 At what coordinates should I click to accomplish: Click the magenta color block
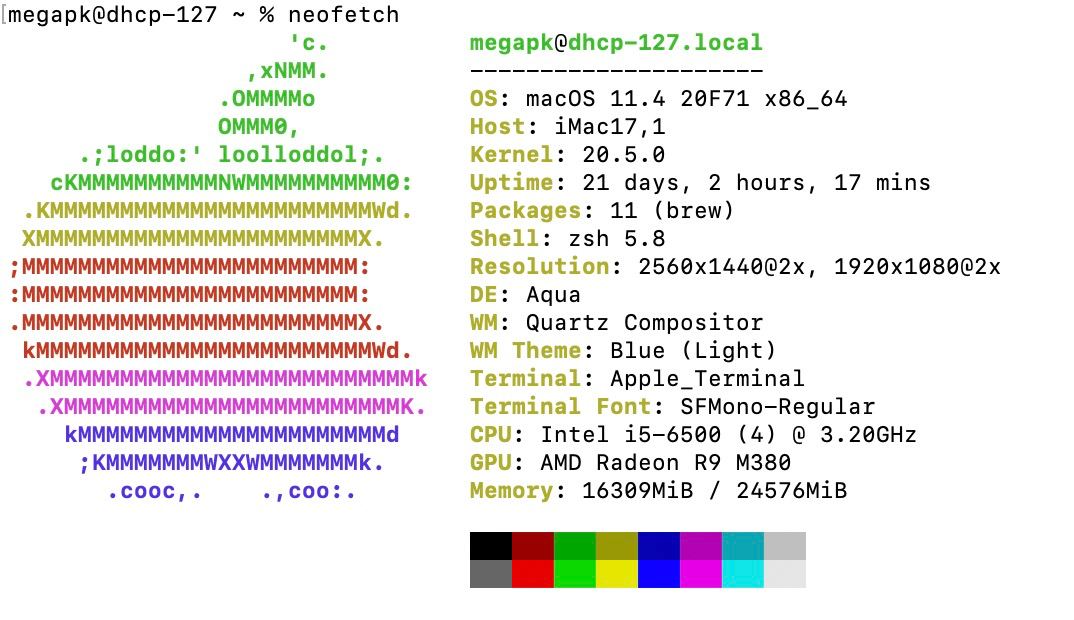pos(701,574)
